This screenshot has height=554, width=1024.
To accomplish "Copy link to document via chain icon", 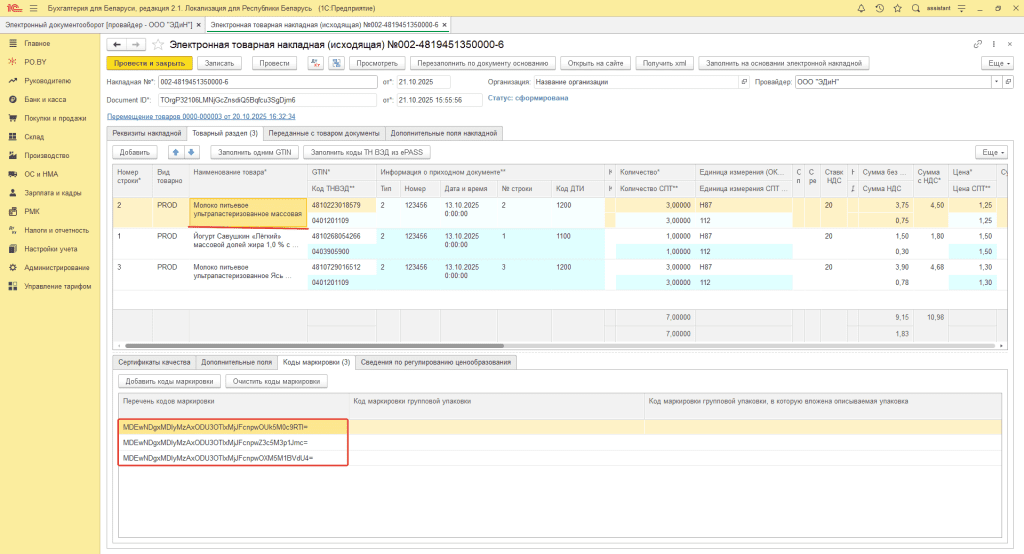I will point(977,44).
